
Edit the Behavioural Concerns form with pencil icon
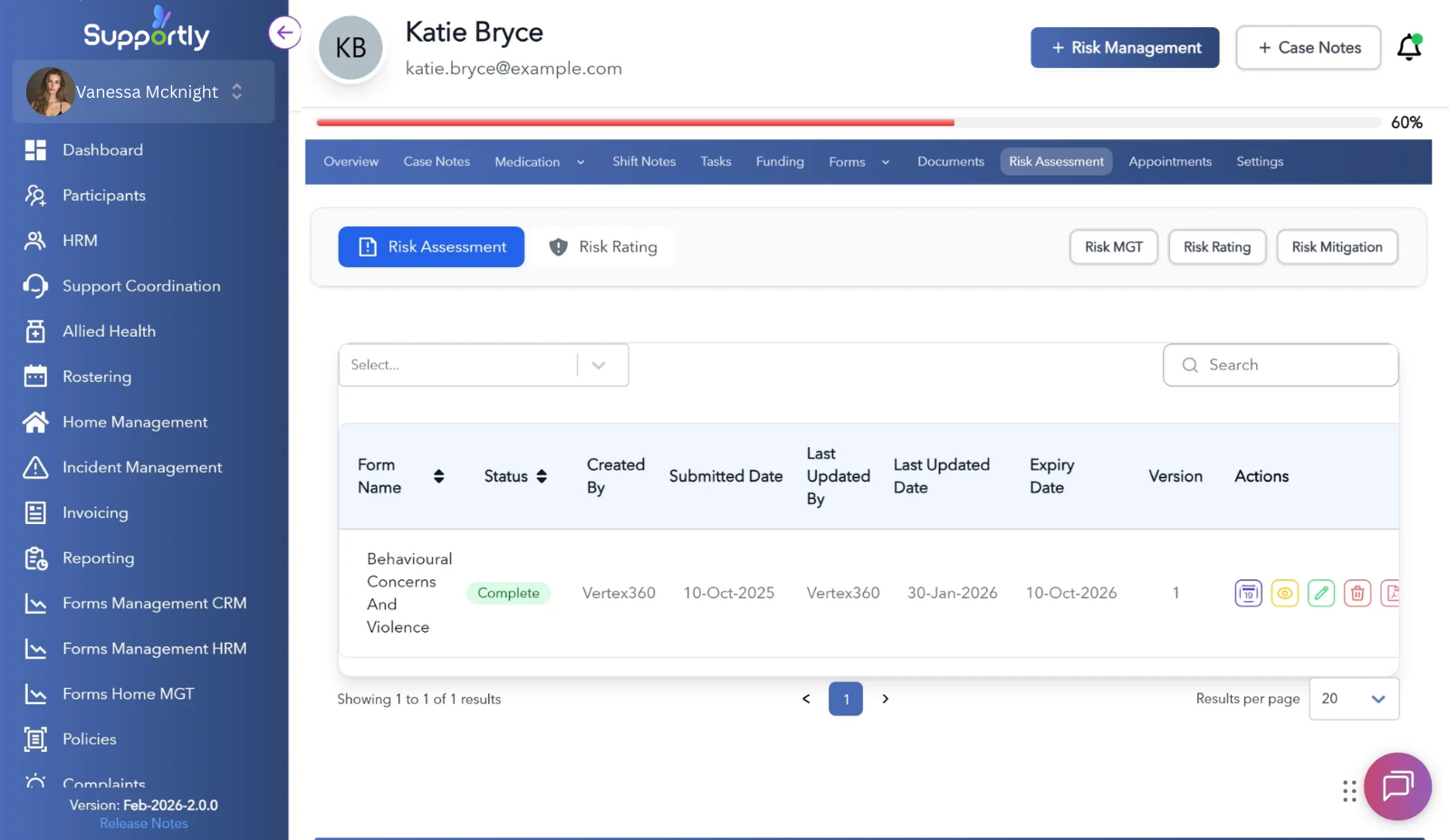tap(1320, 593)
